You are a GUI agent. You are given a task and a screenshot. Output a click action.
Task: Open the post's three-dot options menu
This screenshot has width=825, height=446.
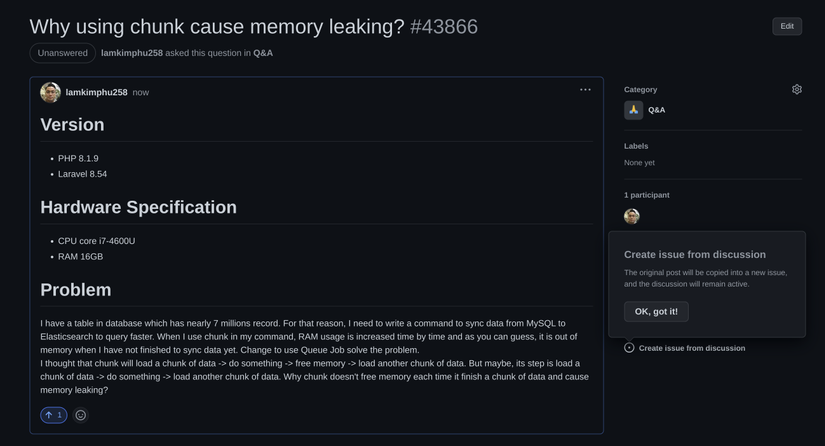tap(585, 90)
